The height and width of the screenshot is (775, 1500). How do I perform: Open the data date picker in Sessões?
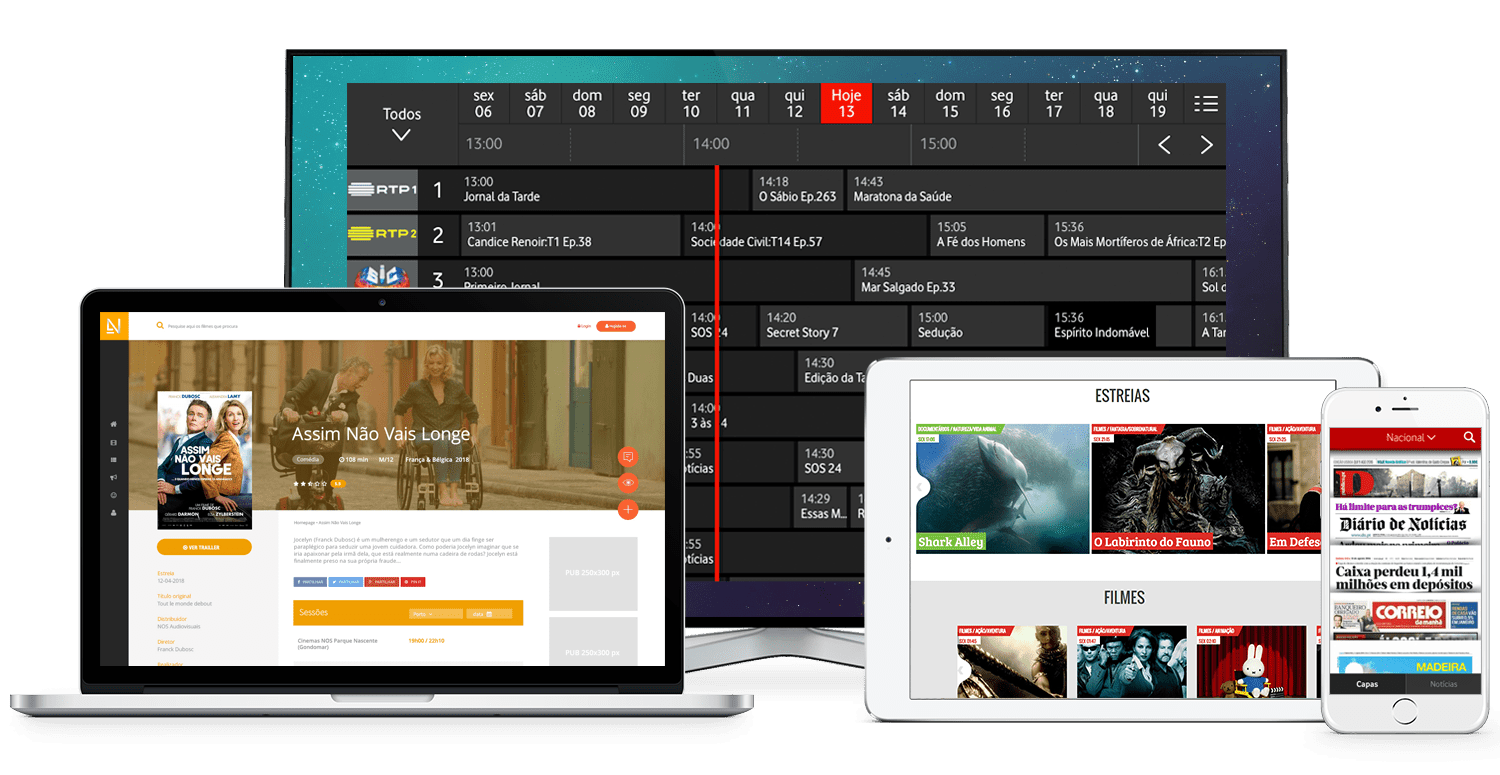click(x=489, y=614)
